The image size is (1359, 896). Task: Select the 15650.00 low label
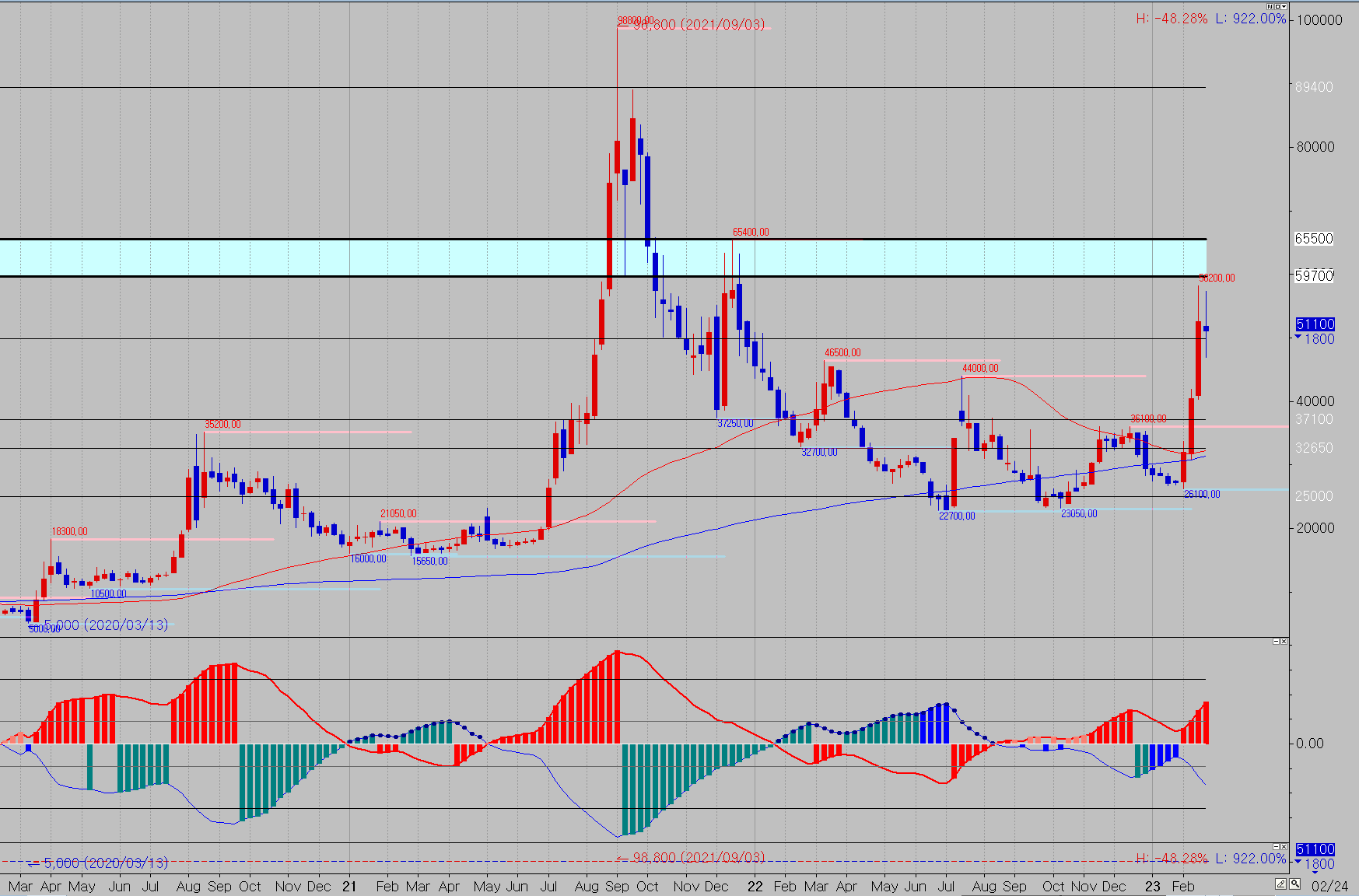[429, 561]
